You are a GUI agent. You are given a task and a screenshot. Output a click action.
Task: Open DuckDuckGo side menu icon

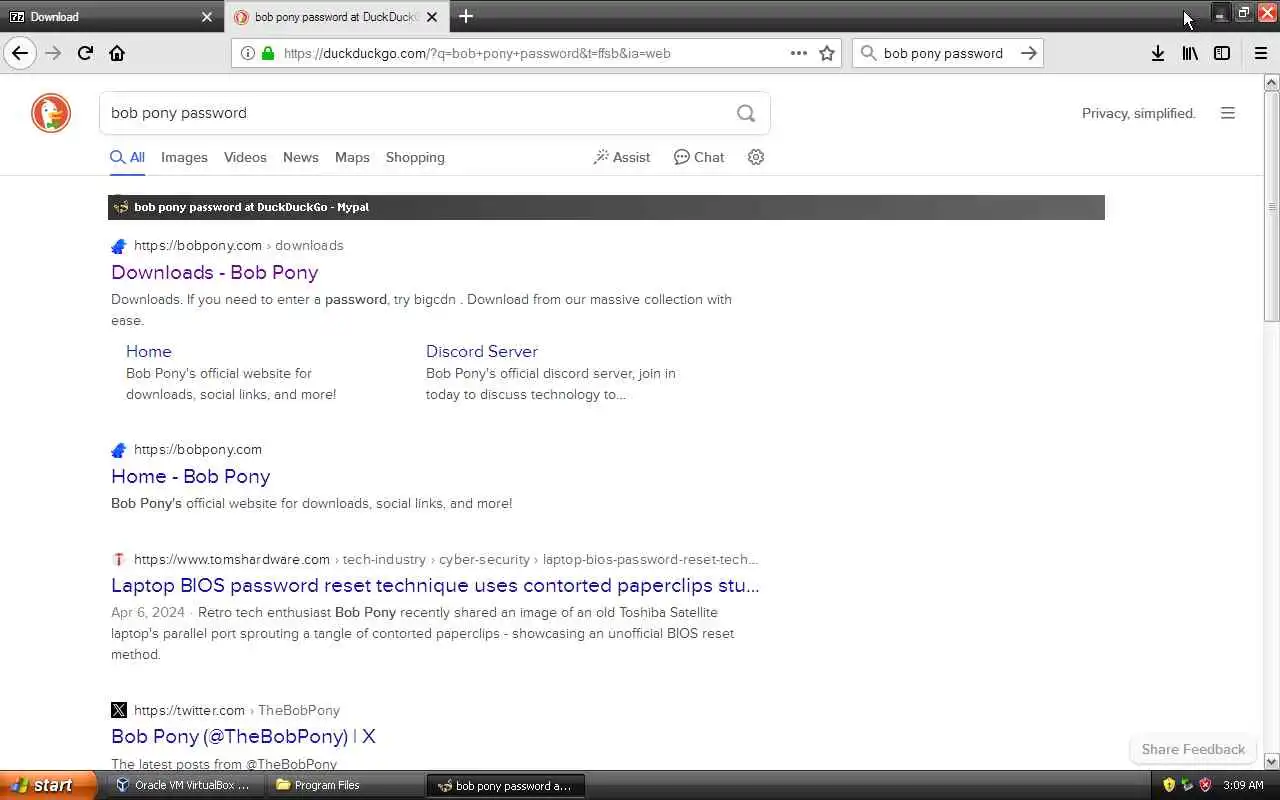[1228, 113]
